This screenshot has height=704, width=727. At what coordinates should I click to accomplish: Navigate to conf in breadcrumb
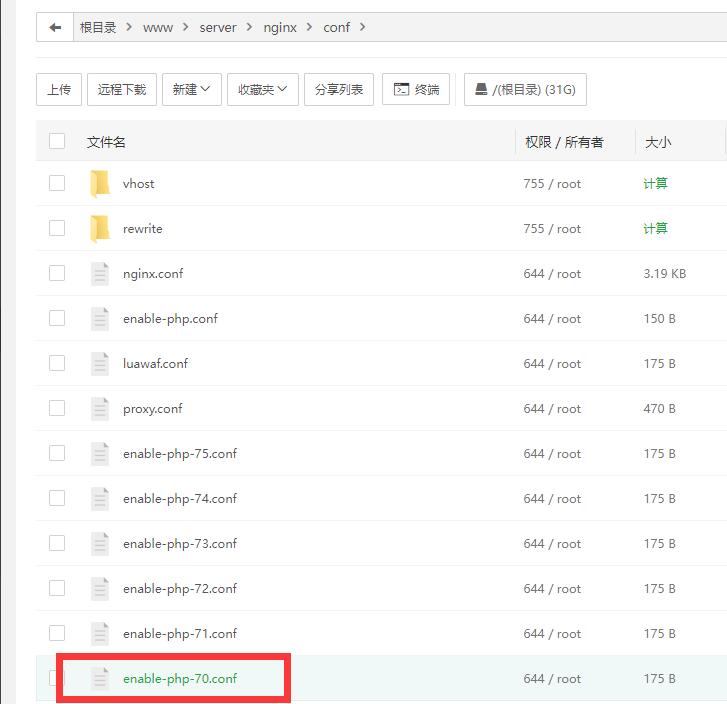(337, 28)
